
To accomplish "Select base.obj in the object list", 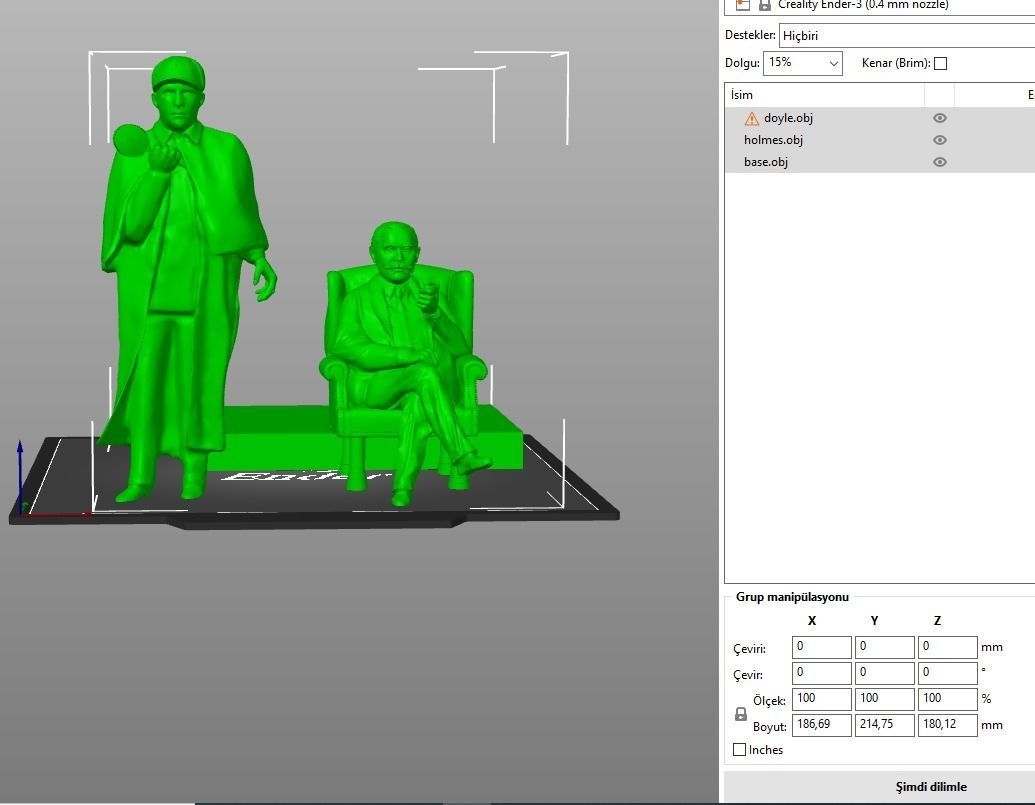I will pyautogui.click(x=766, y=162).
